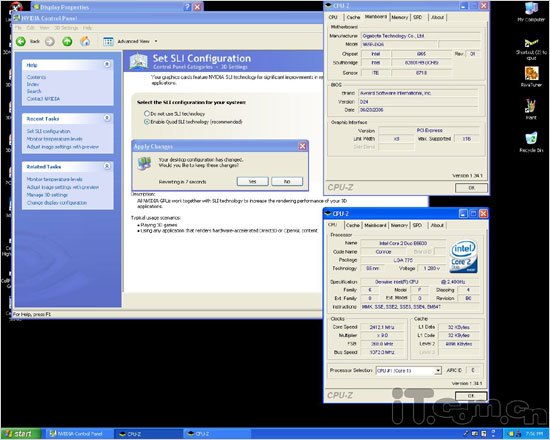Click the grey Forward arrow in NVIDIA toolbar

(x=50, y=41)
